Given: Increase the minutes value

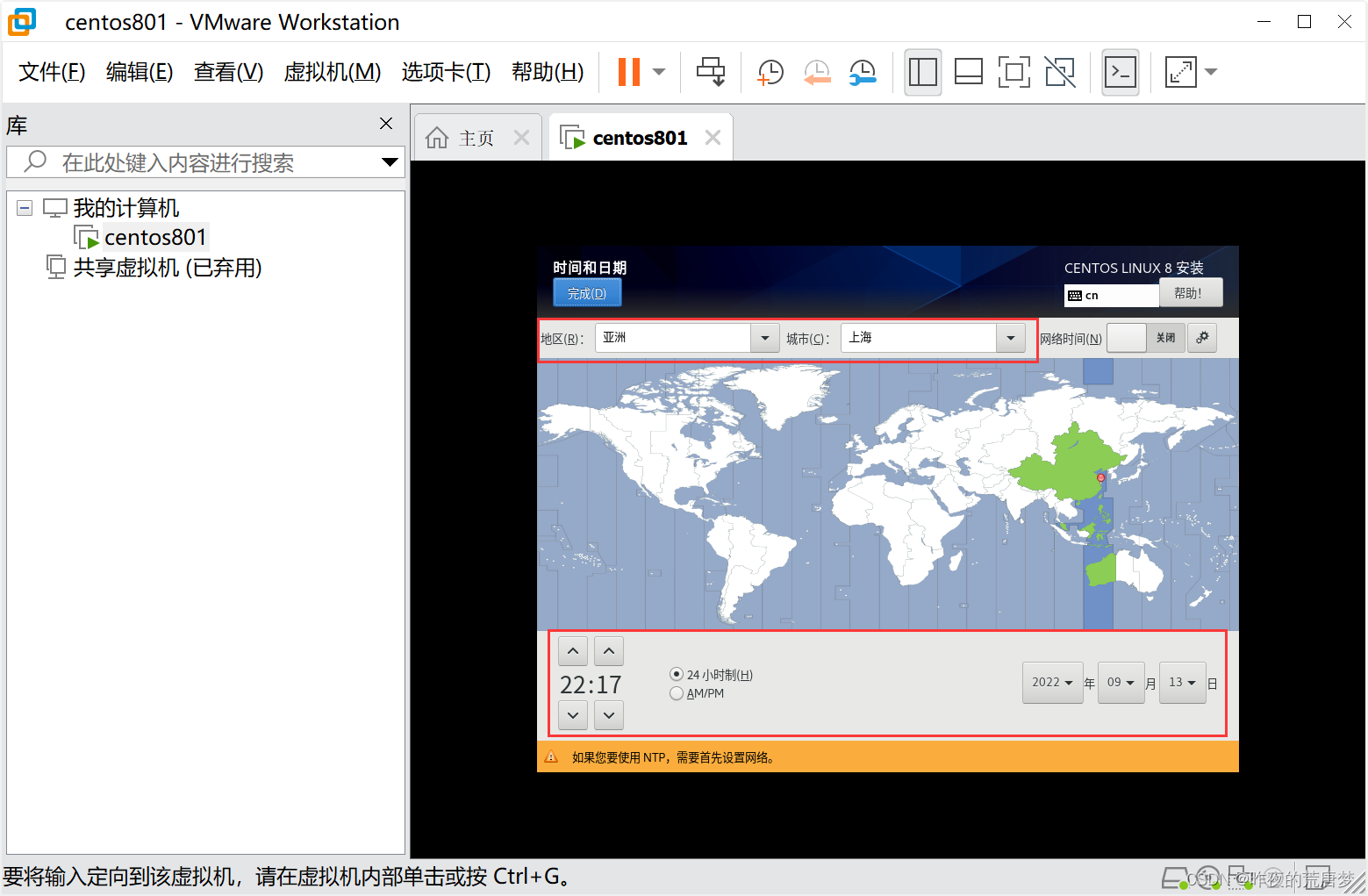Looking at the screenshot, I should (x=609, y=651).
